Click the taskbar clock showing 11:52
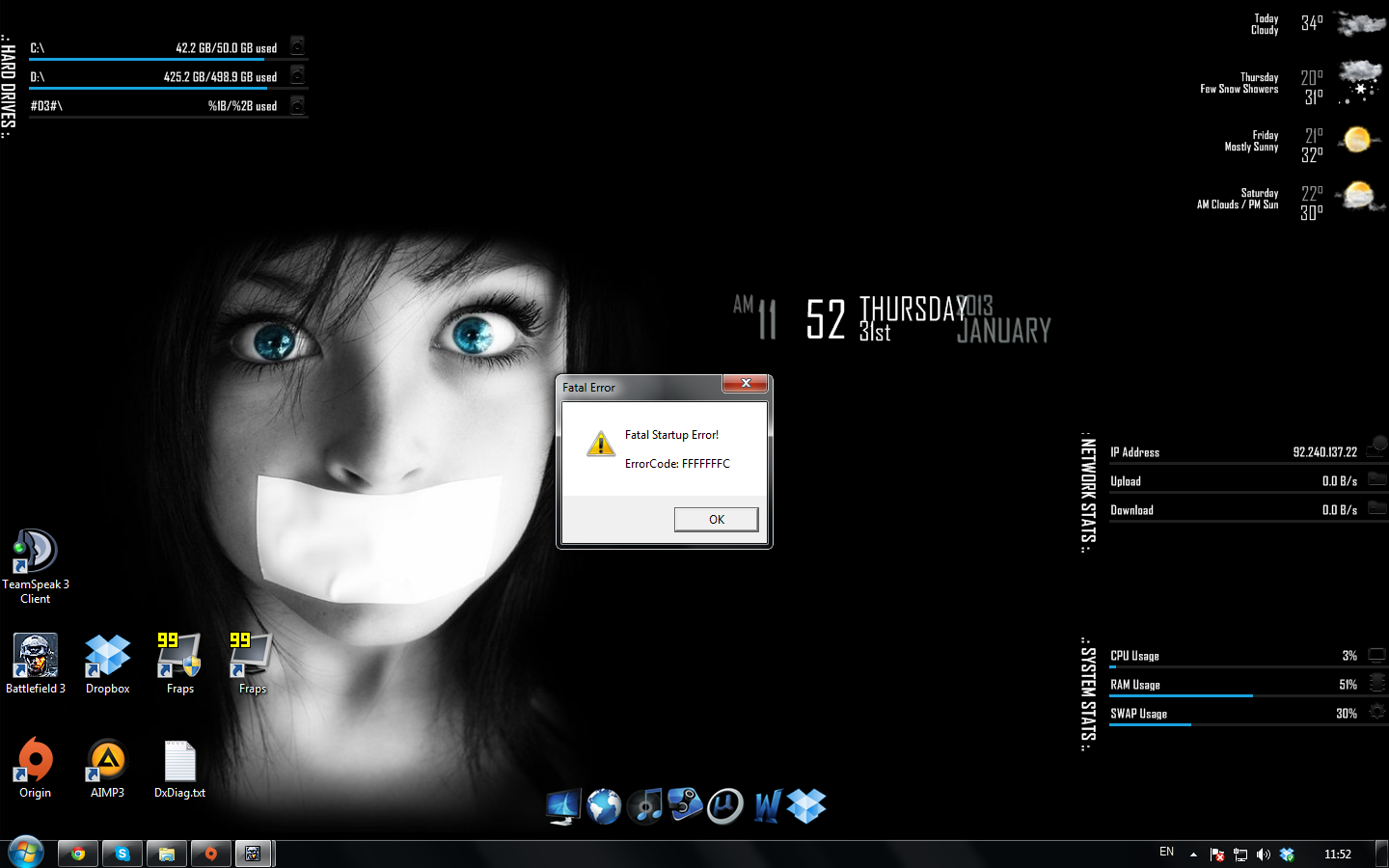Viewport: 1389px width, 868px height. tap(1337, 854)
